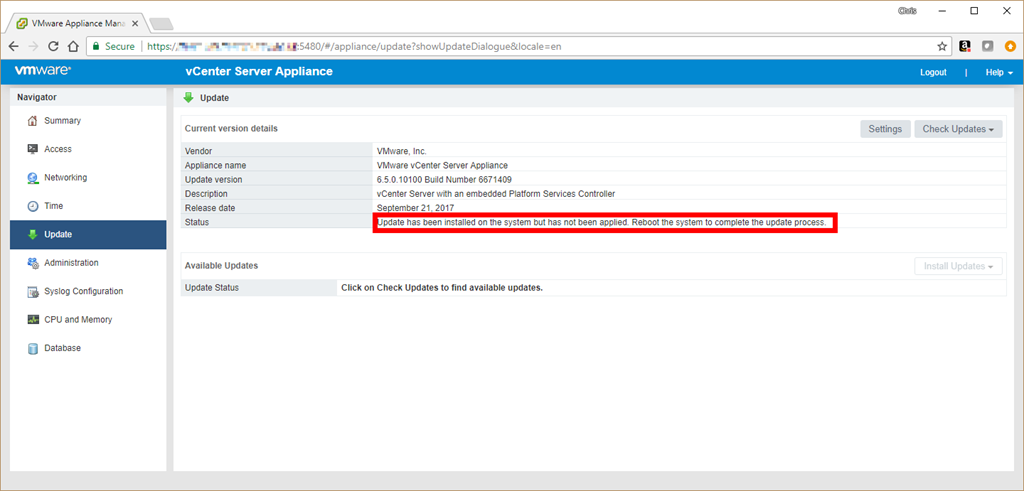Click the Networking globe icon
This screenshot has width=1024, height=491.
tap(33, 178)
